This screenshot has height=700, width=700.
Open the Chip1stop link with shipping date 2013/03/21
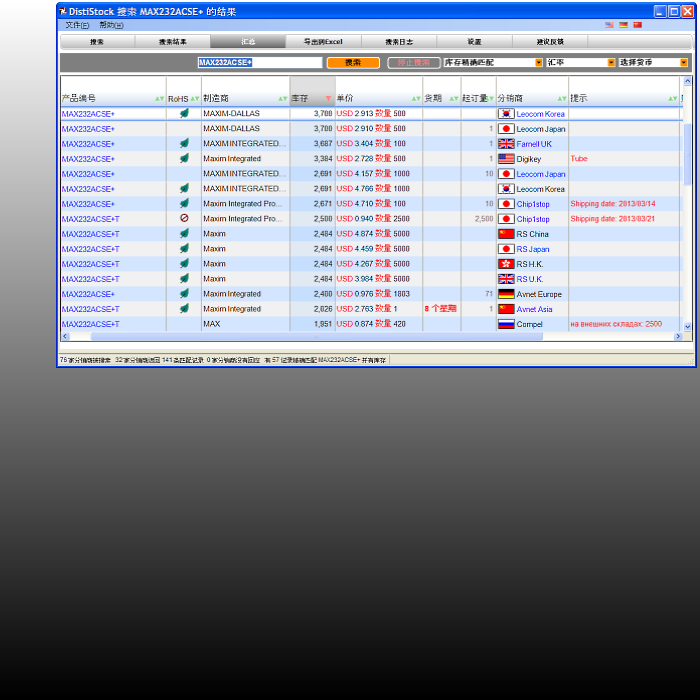pyautogui.click(x=533, y=219)
